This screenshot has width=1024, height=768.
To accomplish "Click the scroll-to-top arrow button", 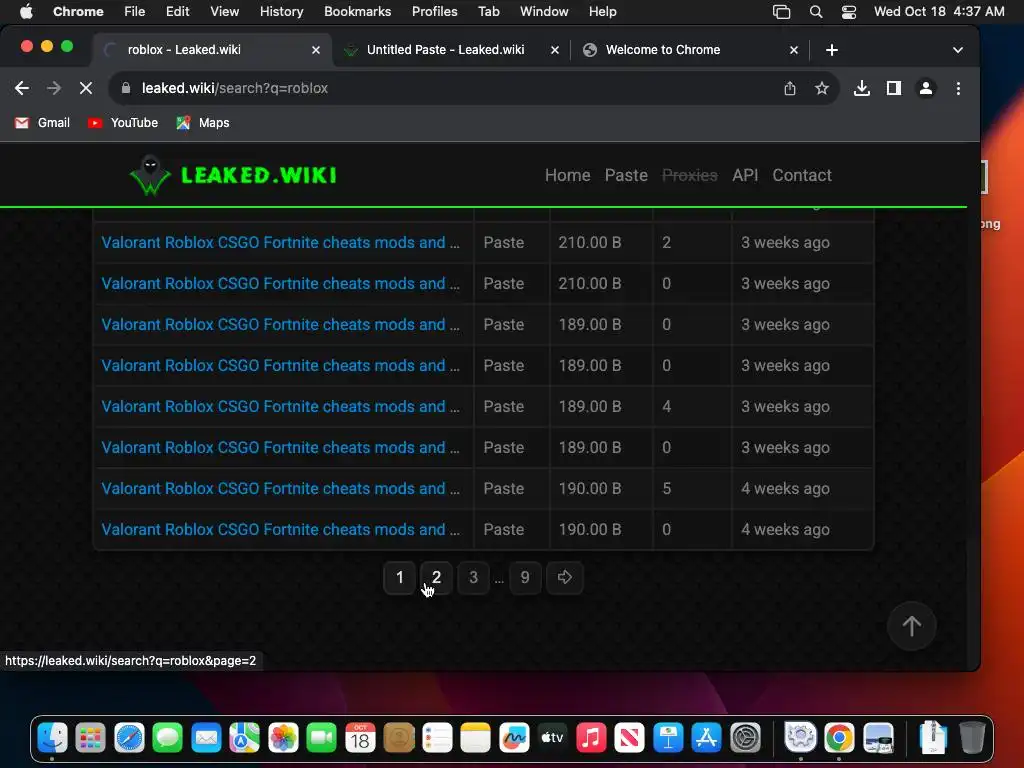I will [x=912, y=626].
